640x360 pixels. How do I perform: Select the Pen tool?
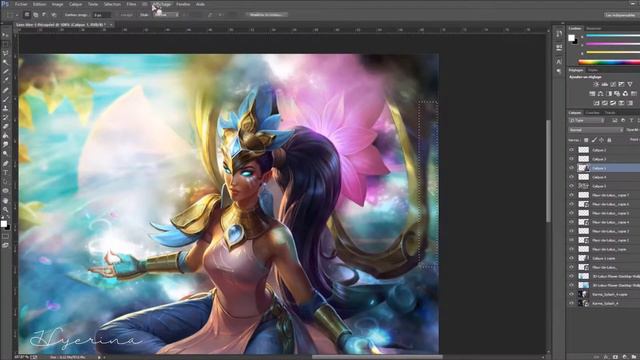(x=5, y=163)
